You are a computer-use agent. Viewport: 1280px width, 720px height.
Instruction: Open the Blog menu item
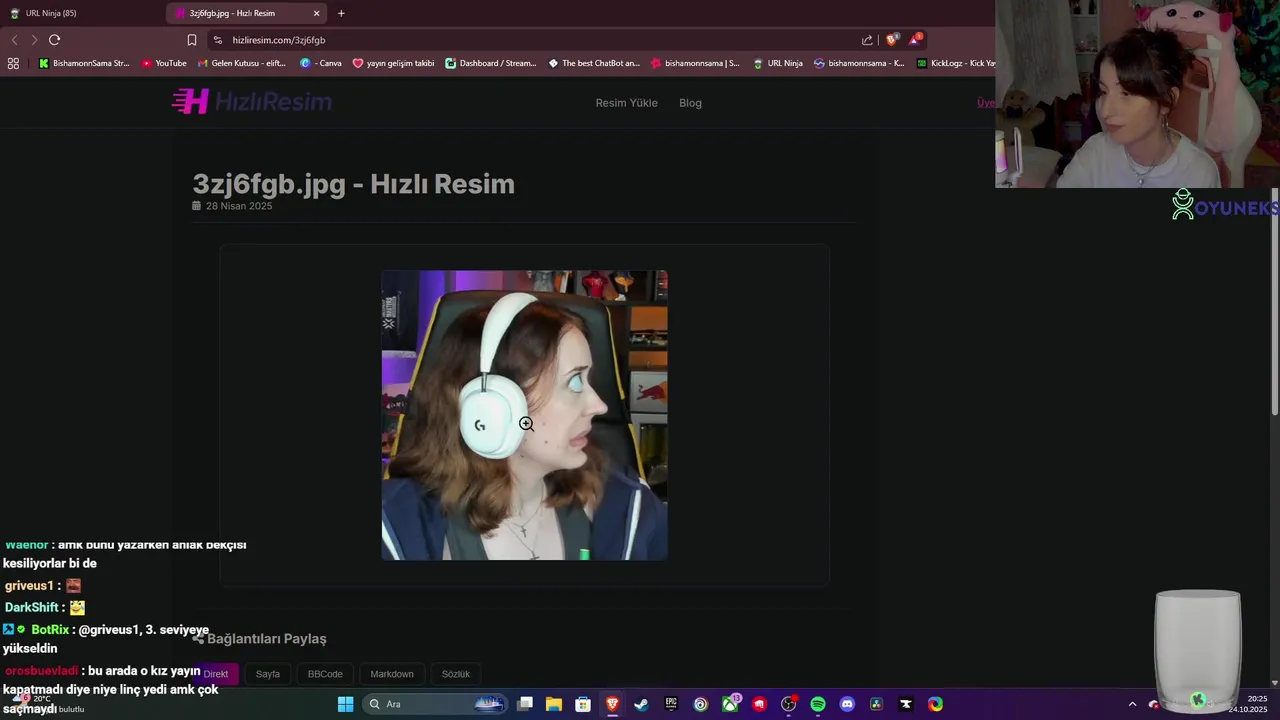(690, 103)
